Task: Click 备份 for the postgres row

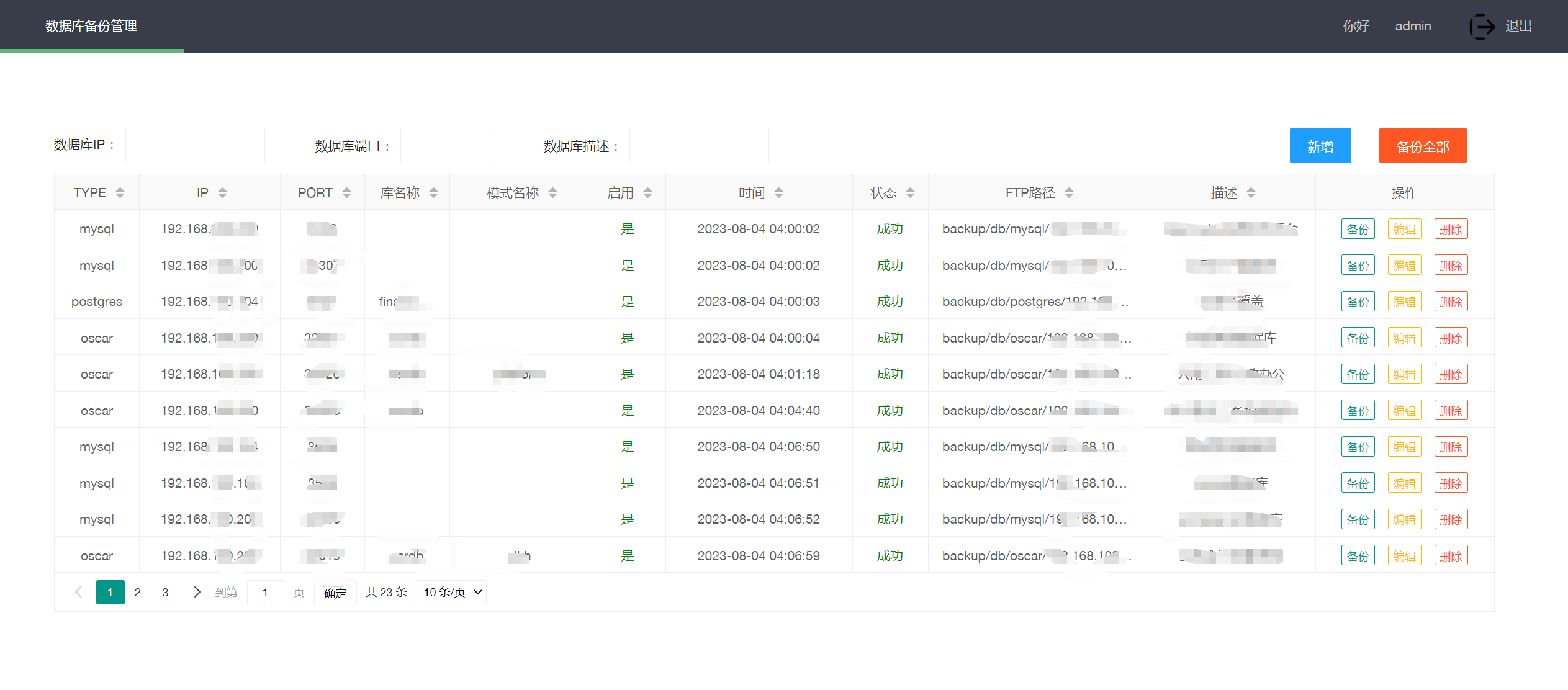Action: coord(1358,302)
